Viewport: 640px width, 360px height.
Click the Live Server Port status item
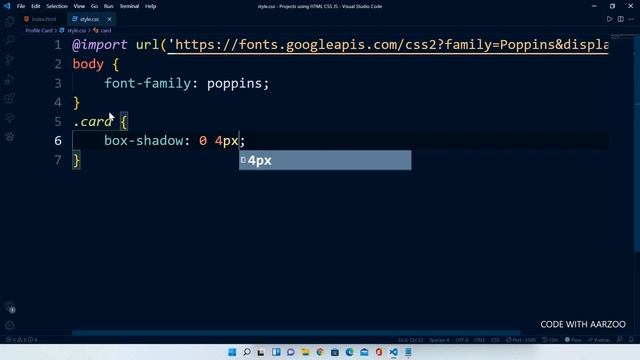point(521,340)
